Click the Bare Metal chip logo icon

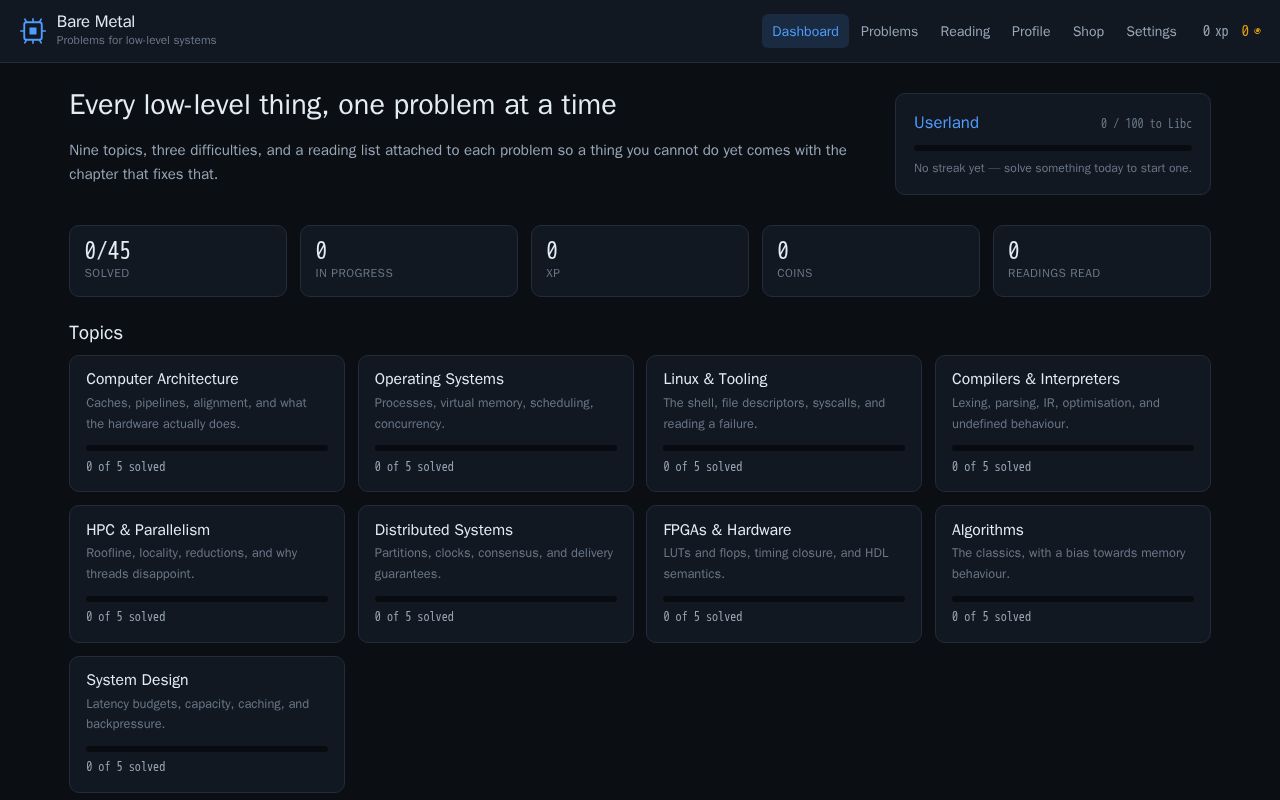tap(33, 31)
